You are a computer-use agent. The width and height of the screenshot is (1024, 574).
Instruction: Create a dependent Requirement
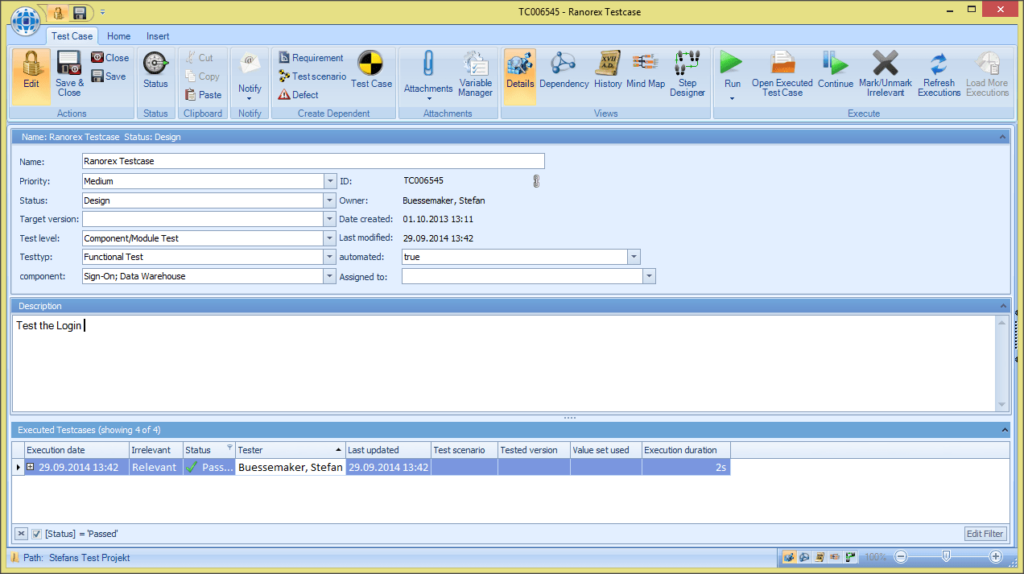pos(311,57)
